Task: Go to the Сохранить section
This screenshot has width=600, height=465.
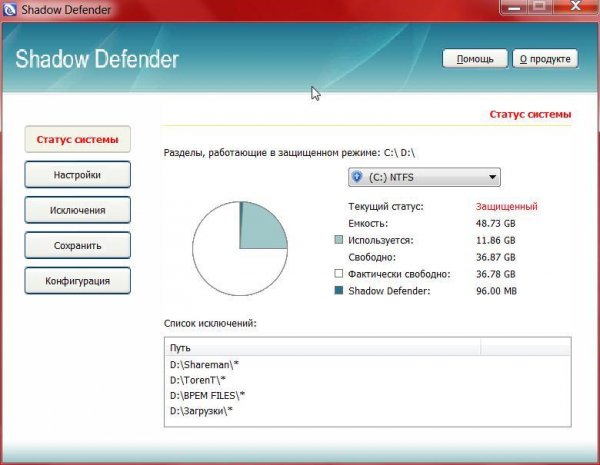Action: point(77,245)
